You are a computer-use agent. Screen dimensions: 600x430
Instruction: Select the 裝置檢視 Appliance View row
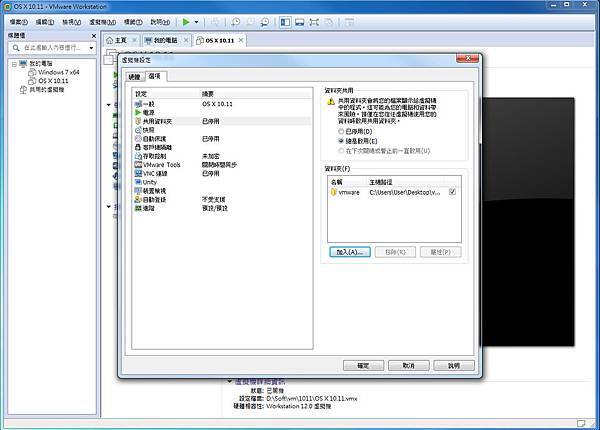click(222, 191)
